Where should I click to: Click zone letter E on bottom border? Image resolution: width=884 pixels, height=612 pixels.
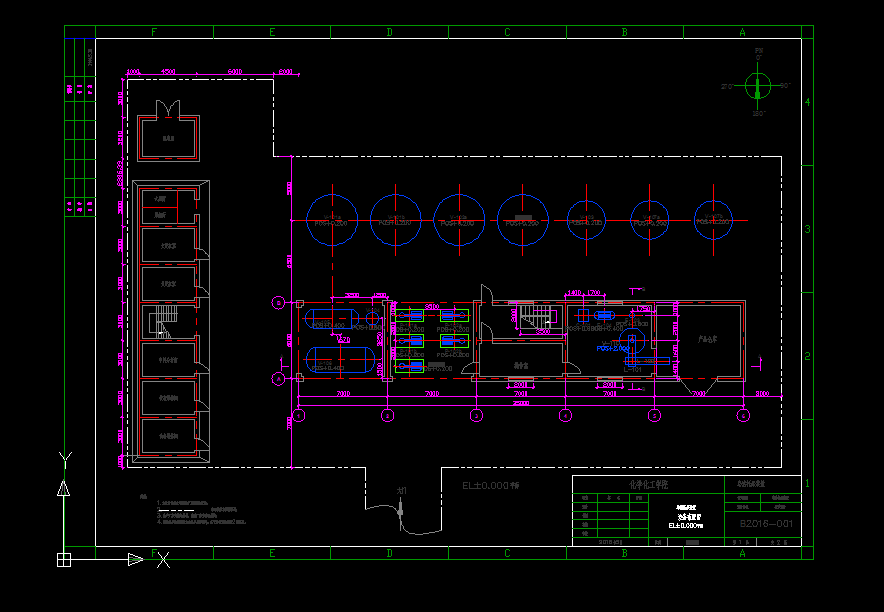[x=272, y=553]
